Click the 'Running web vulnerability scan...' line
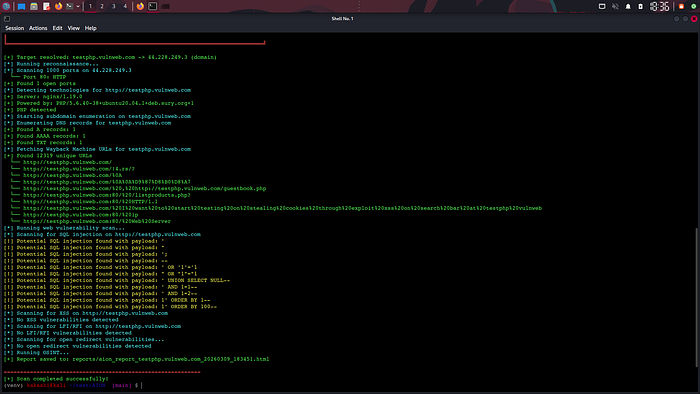Image resolution: width=700 pixels, height=394 pixels. click(64, 228)
